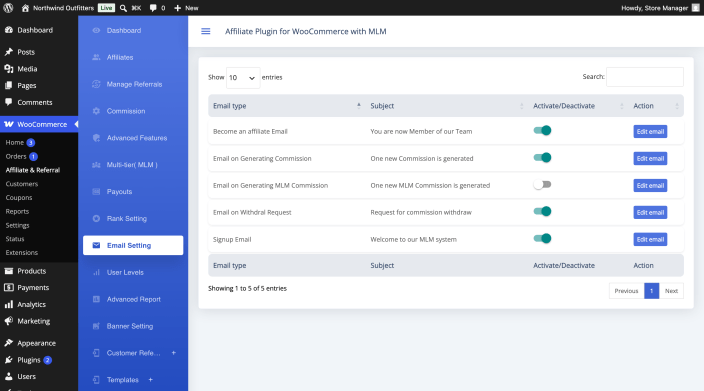Click the Pages icon in WP menu
Image resolution: width=704 pixels, height=391 pixels.
(9, 85)
